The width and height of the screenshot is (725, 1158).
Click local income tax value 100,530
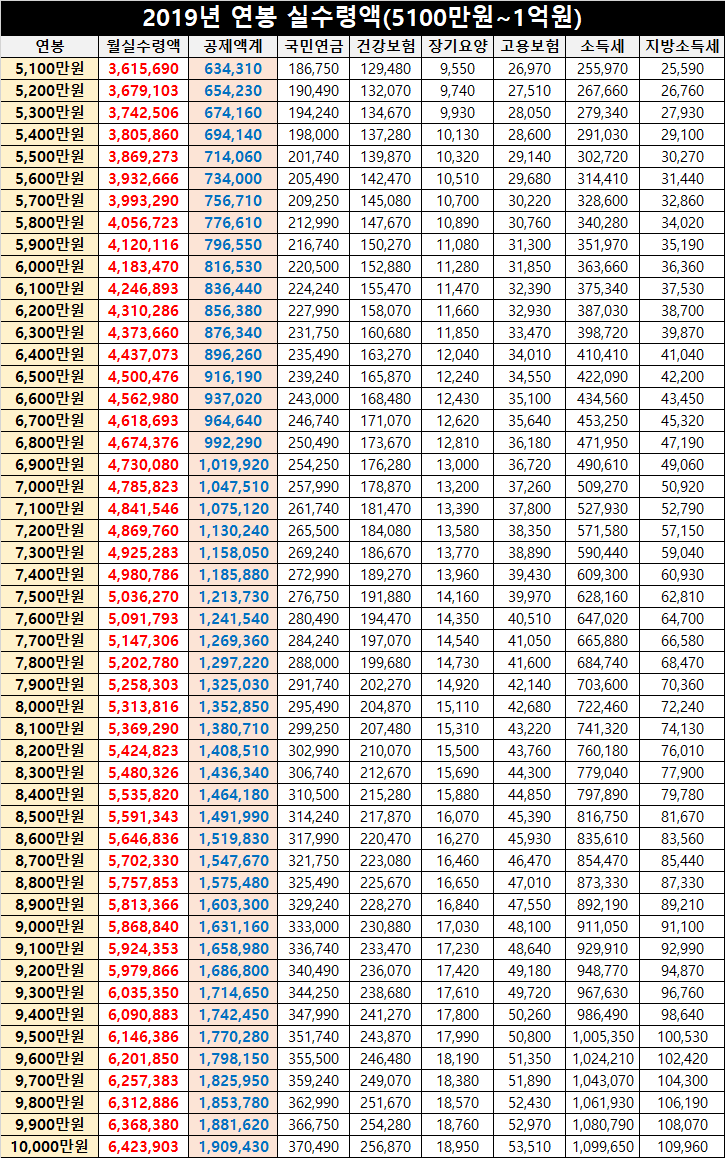tap(682, 1037)
